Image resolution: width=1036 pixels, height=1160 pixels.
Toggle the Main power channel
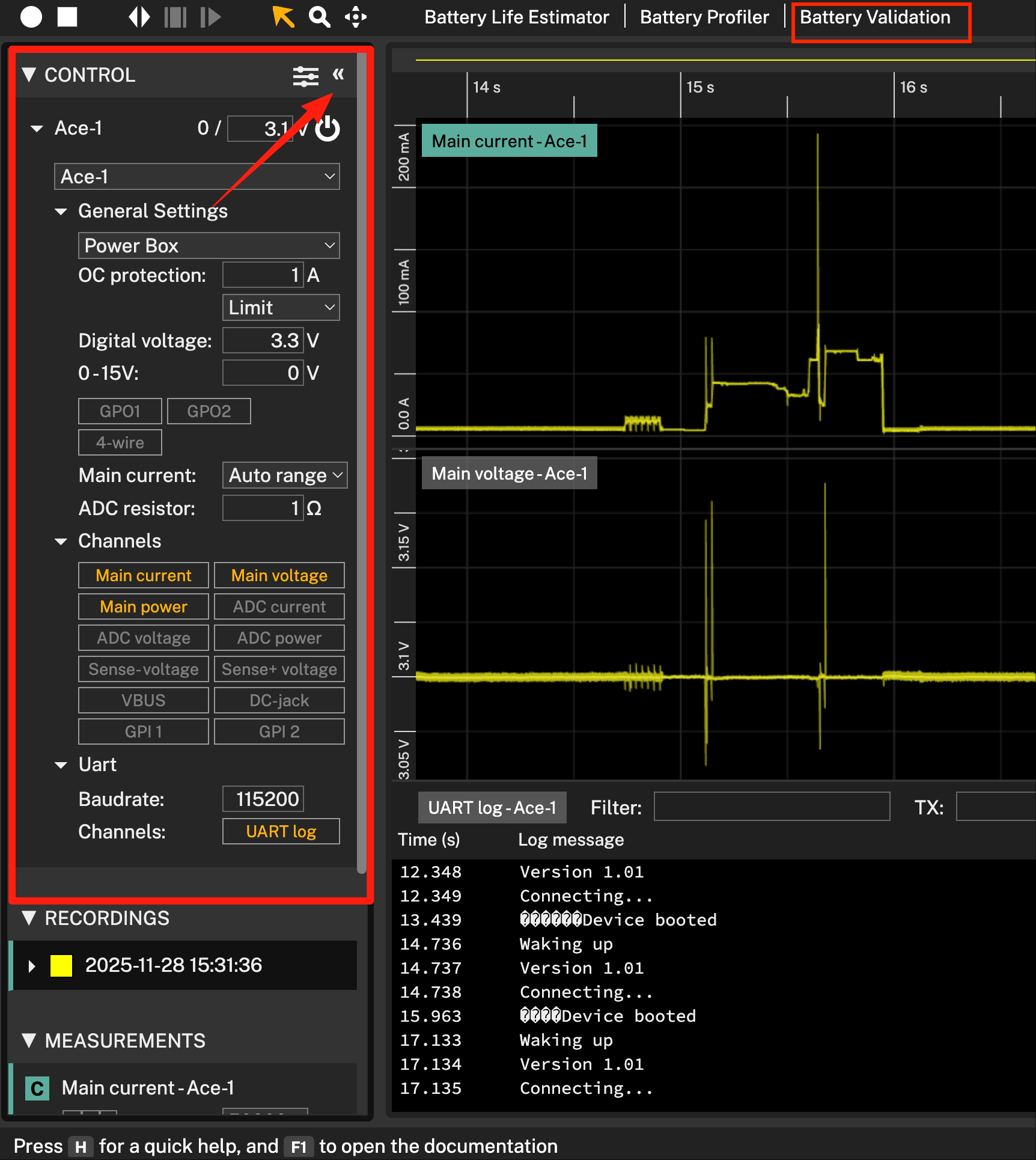[144, 606]
